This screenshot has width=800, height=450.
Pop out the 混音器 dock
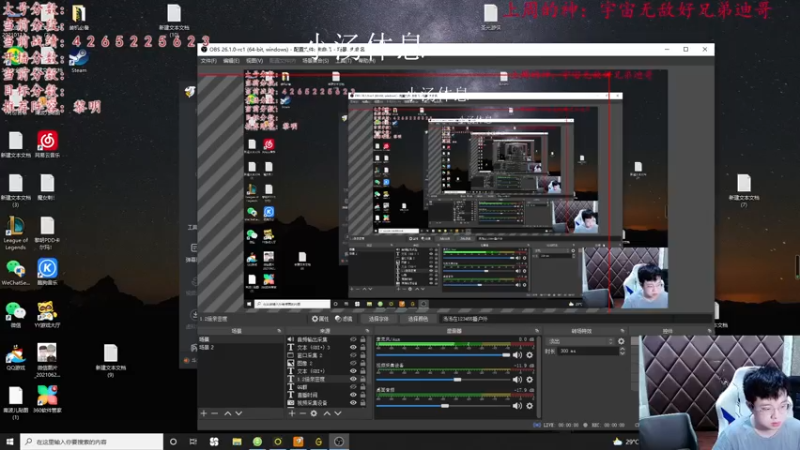(537, 331)
